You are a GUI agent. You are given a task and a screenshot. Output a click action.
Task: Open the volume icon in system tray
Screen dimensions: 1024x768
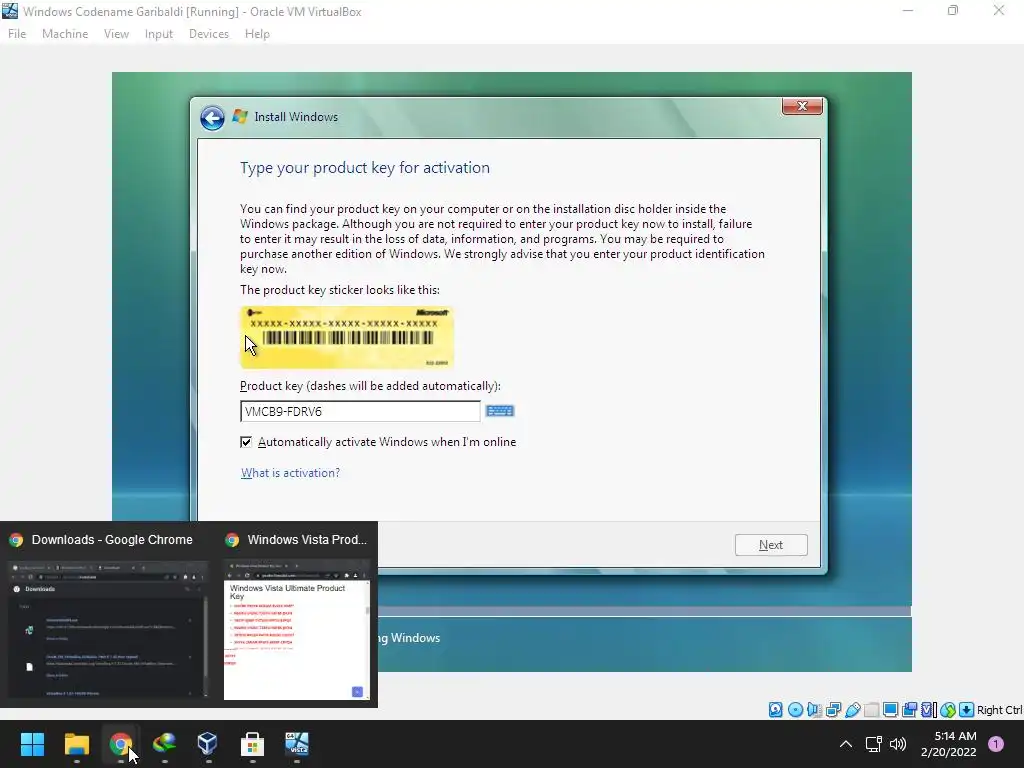point(898,744)
